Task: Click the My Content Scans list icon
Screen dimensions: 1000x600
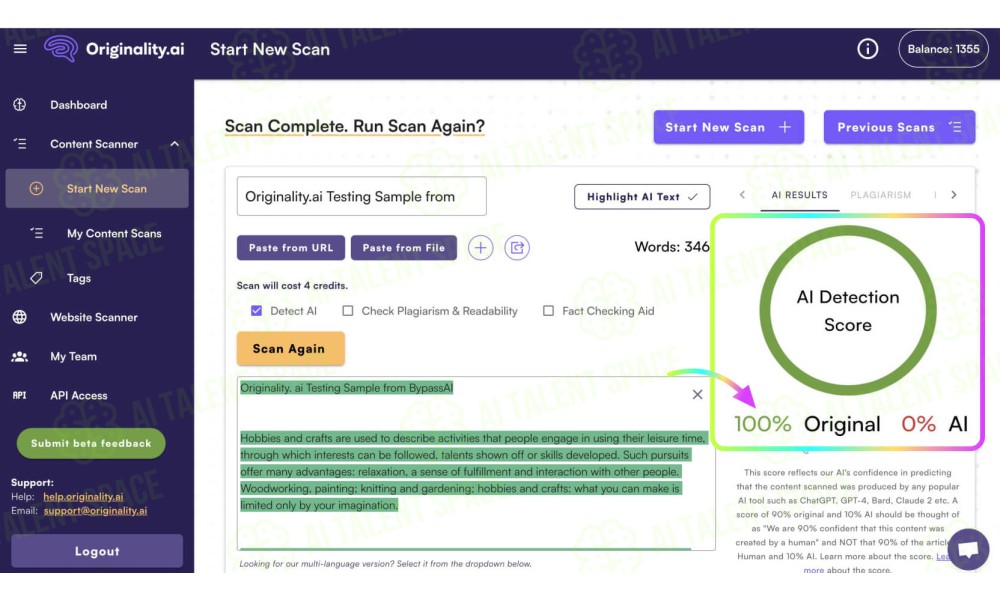Action: point(36,233)
